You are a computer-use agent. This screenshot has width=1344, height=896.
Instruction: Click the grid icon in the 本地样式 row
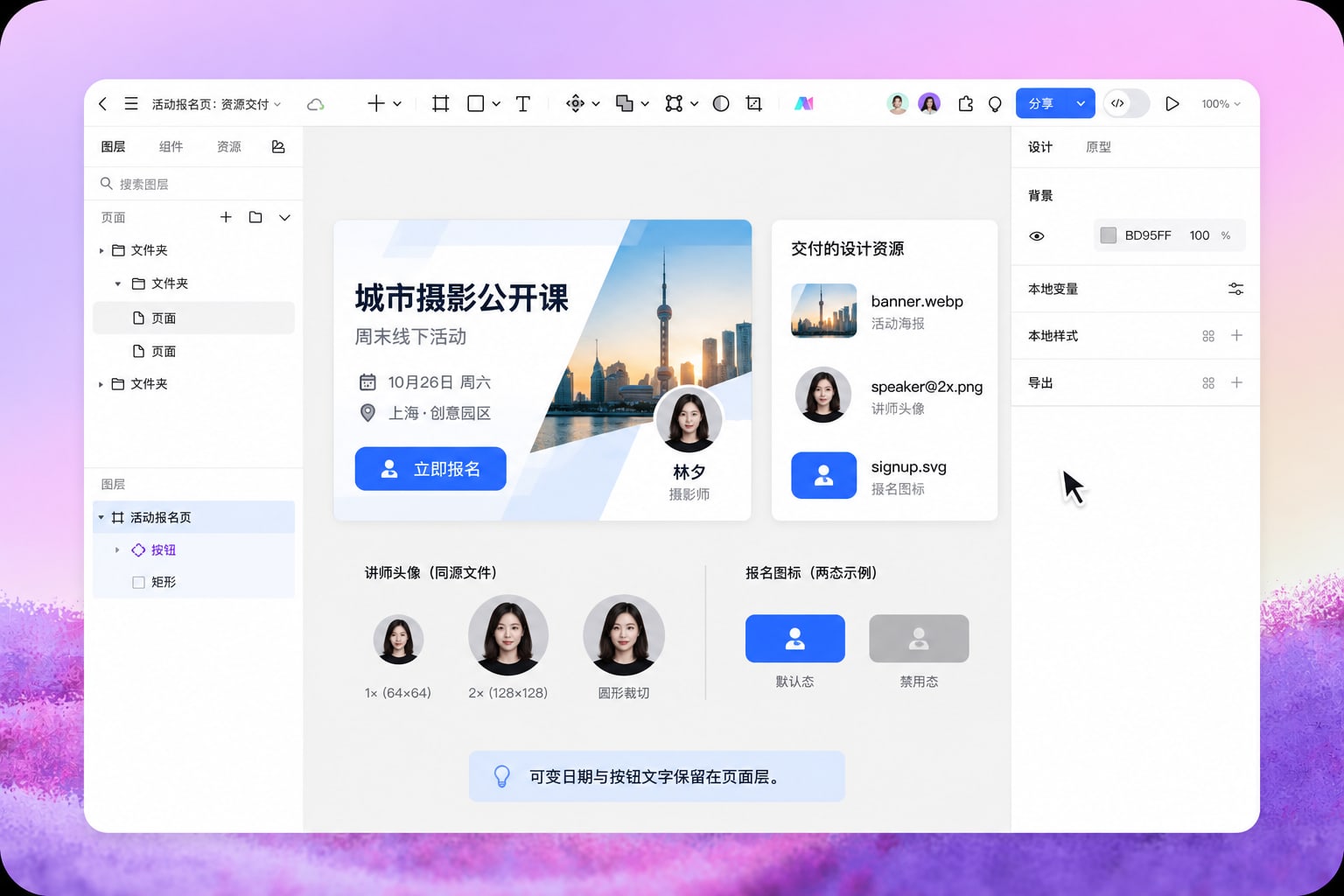point(1208,336)
